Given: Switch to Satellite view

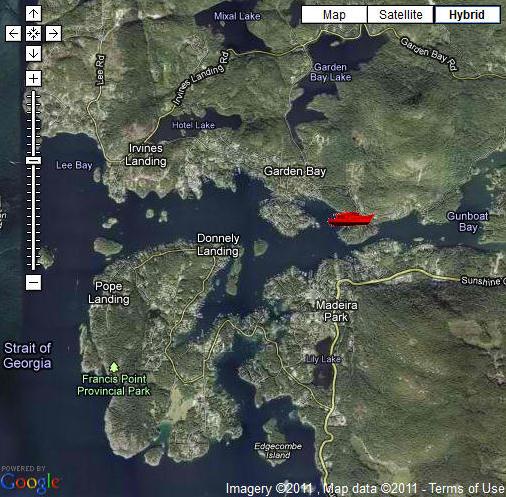Looking at the screenshot, I should click(x=401, y=15).
